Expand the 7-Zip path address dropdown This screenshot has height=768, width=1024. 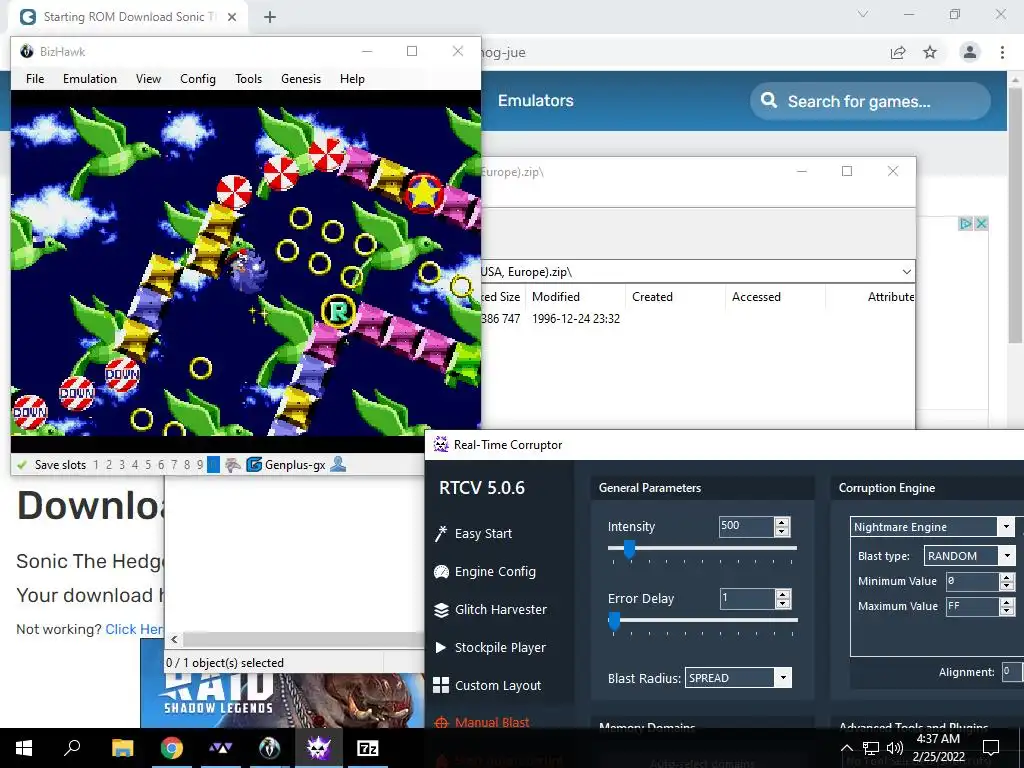pos(906,272)
